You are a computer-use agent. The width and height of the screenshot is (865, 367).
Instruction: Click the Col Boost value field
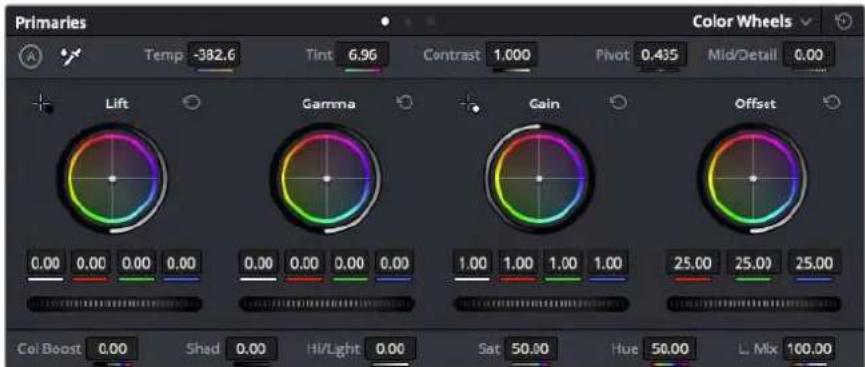pos(112,349)
